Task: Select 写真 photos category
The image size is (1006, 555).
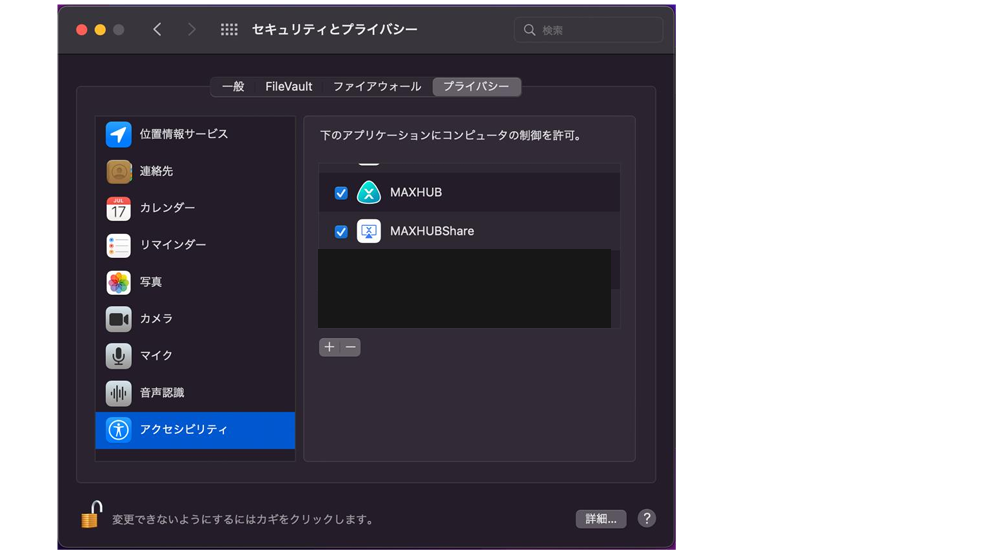Action: (195, 282)
